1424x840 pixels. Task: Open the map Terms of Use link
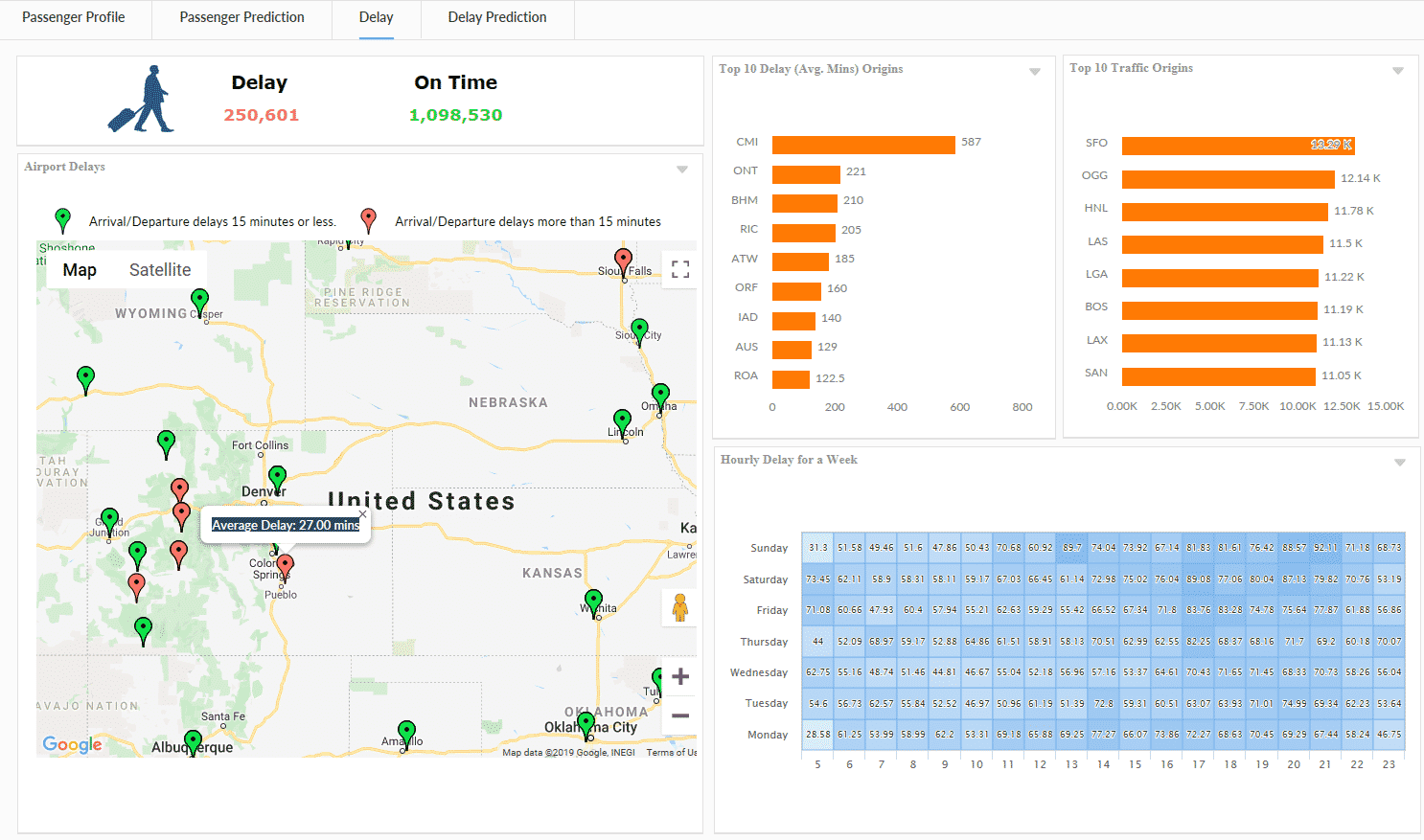point(671,753)
